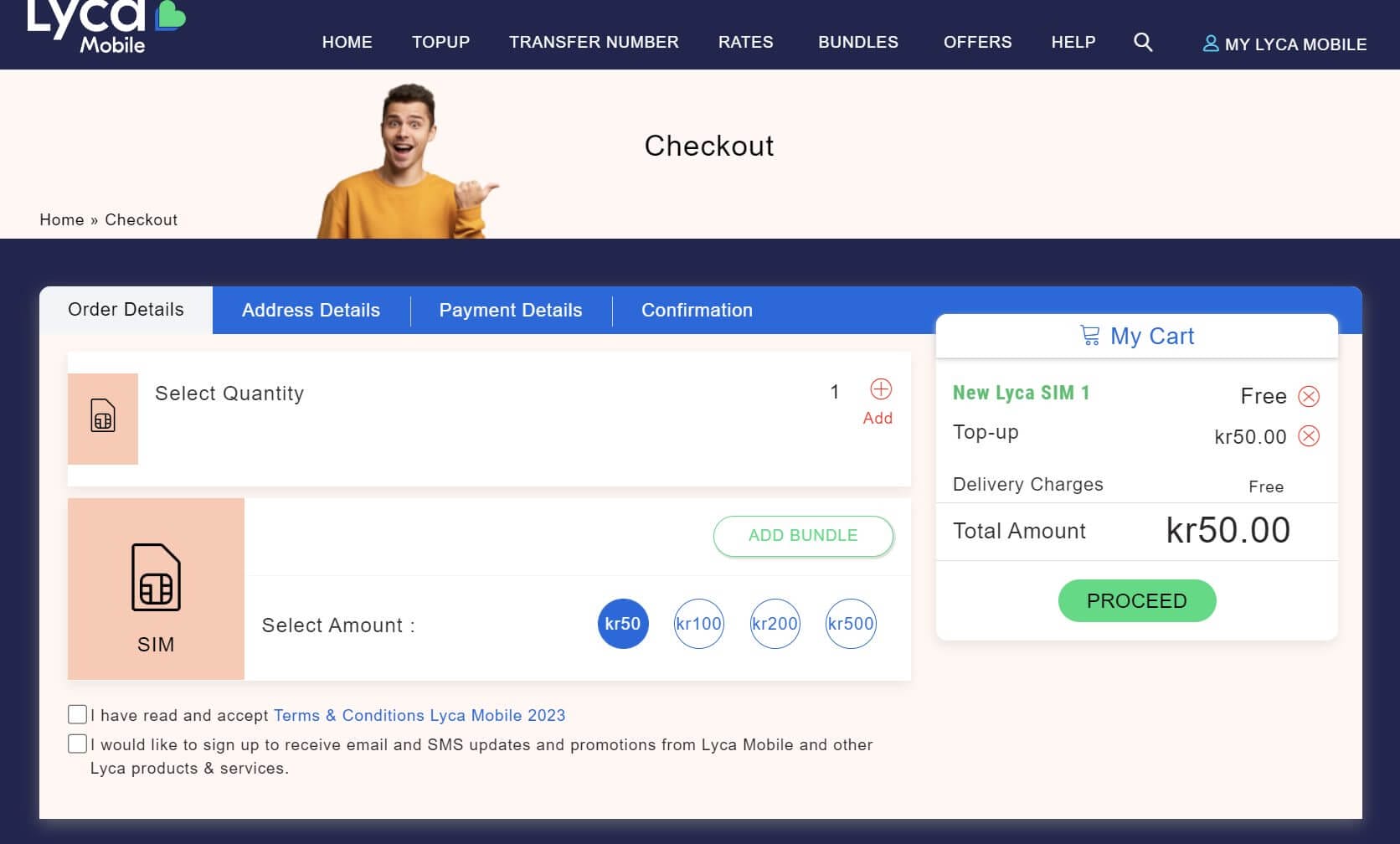Viewport: 1400px width, 844px height.
Task: Click the Lyca Mobile logo
Action: [106, 26]
